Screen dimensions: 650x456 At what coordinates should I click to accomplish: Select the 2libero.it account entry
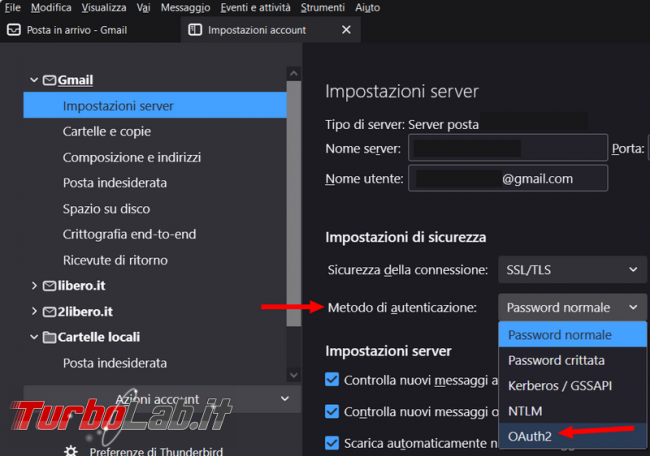point(85,311)
